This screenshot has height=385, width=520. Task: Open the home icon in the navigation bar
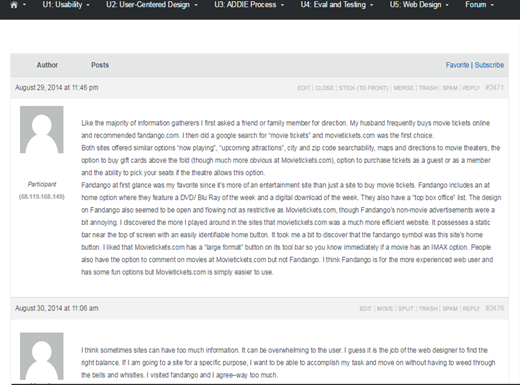click(14, 5)
